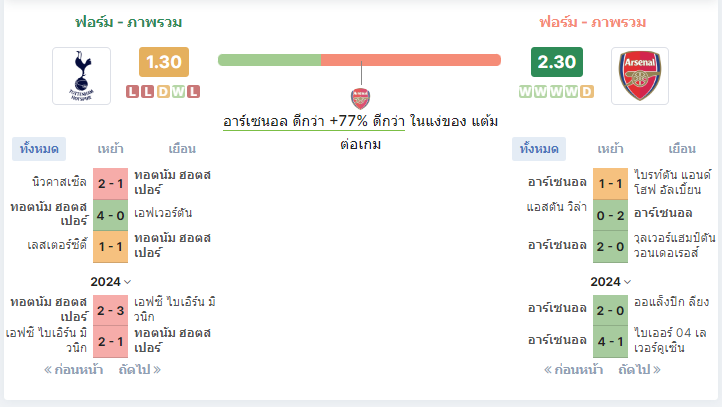Select เยือน tab under Arsenal
This screenshot has height=407, width=722.
pos(682,149)
